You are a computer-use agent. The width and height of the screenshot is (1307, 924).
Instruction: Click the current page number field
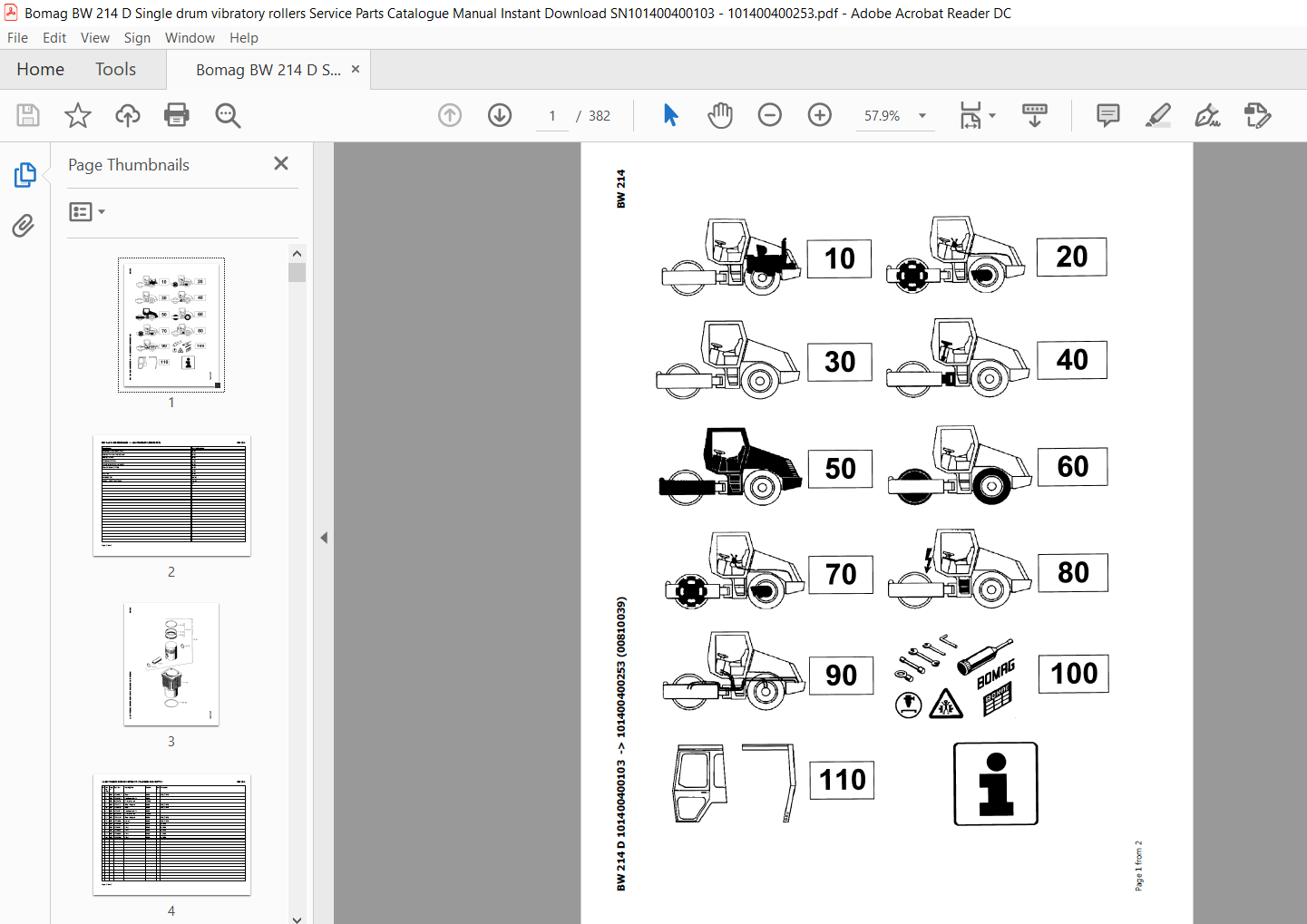[x=552, y=115]
